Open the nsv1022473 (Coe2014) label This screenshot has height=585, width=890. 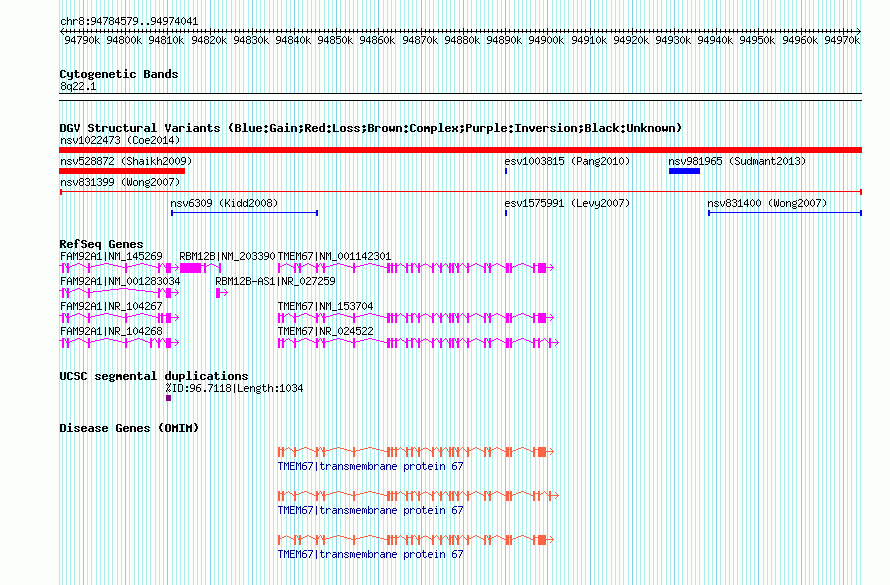[120, 140]
